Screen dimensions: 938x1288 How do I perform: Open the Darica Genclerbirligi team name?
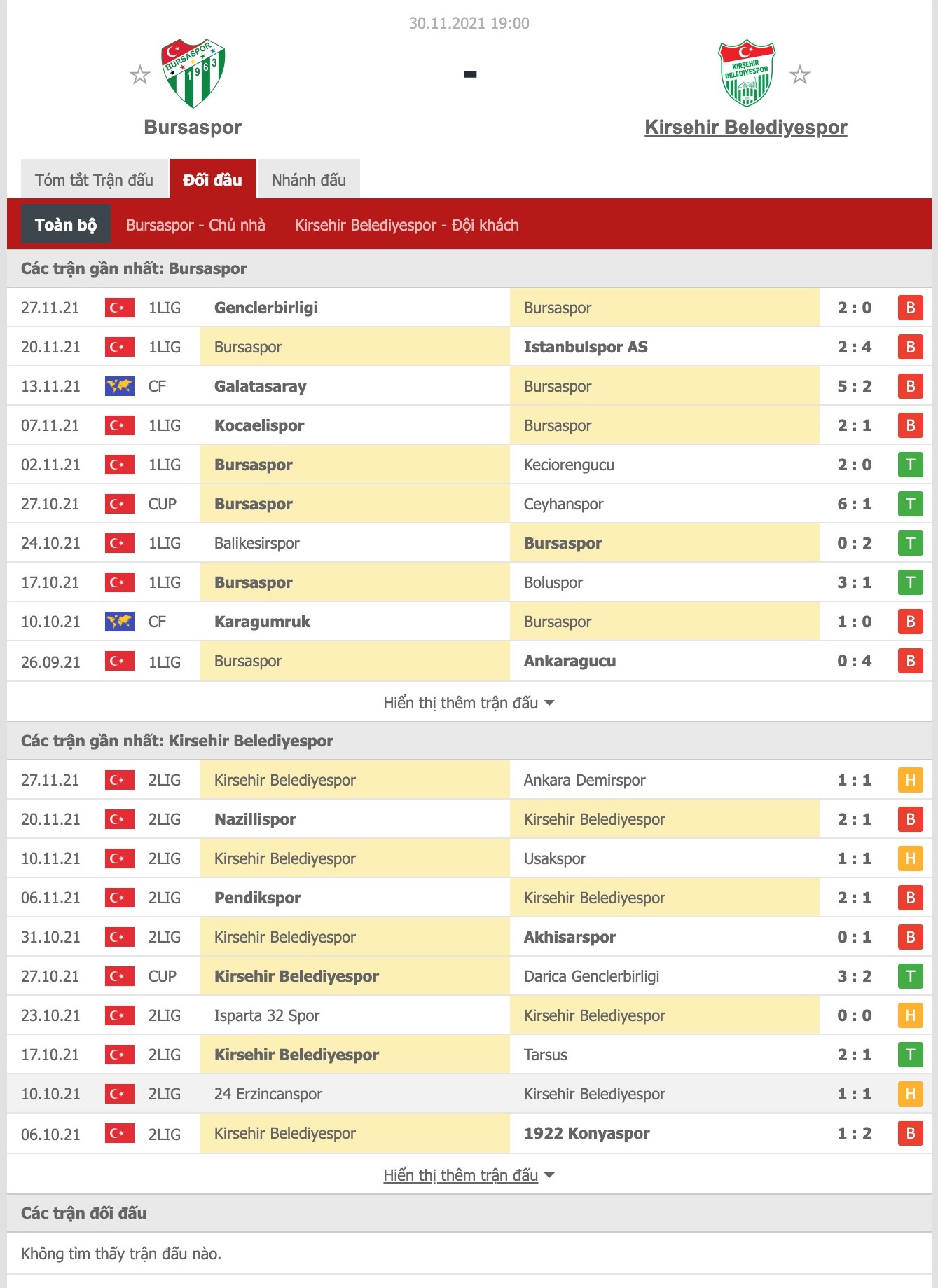click(x=592, y=976)
